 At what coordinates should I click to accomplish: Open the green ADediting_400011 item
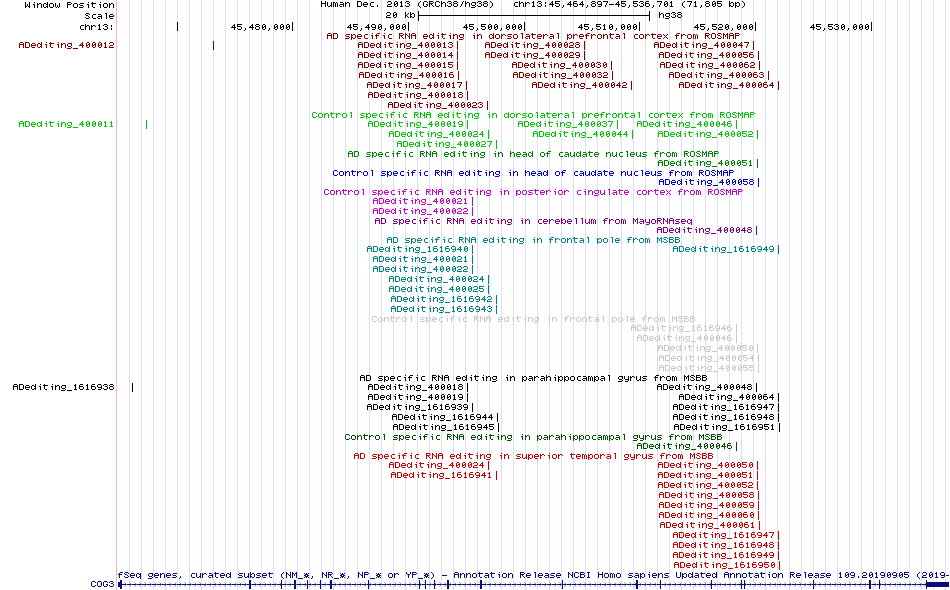[x=67, y=124]
